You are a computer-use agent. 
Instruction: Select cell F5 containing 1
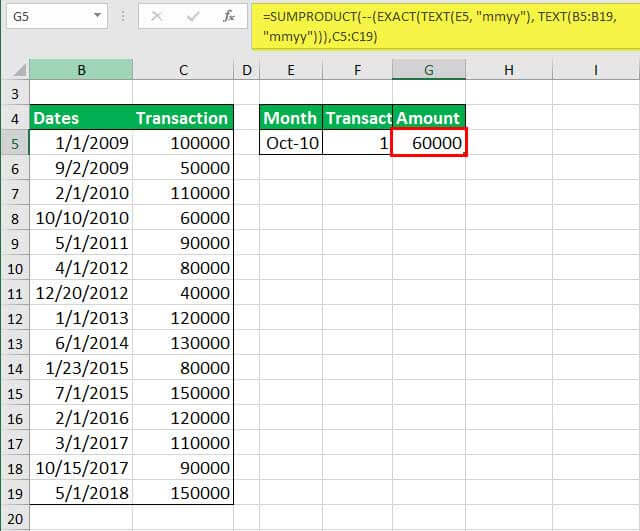(x=358, y=143)
